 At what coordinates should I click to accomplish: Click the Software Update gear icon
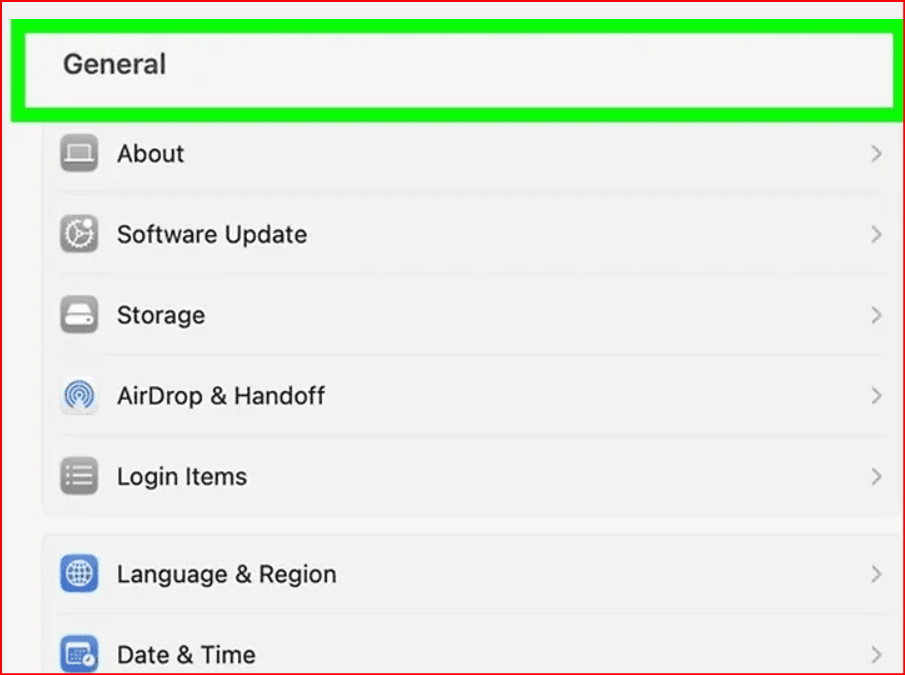[x=79, y=235]
